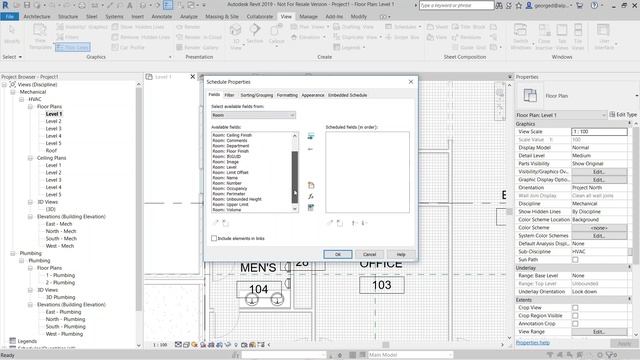Click the Combine parameters icon in the dialog
Viewport: 640px width, 360px height.
coord(311,207)
